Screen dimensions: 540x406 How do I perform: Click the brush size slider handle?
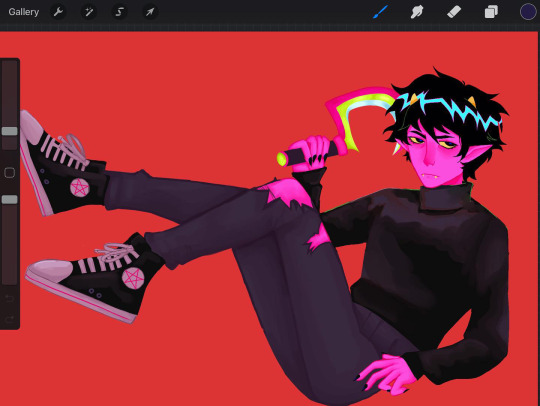pyautogui.click(x=9, y=131)
